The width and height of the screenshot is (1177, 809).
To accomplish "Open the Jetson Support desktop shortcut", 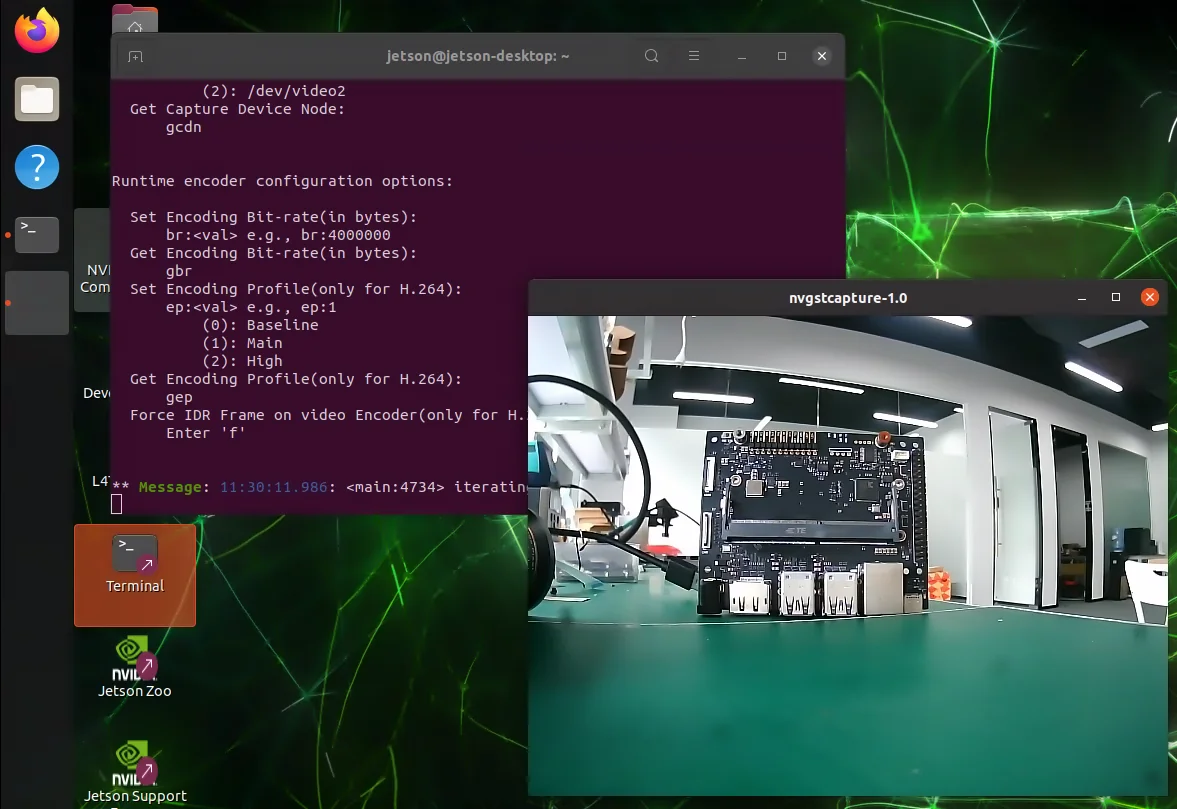I will [135, 773].
